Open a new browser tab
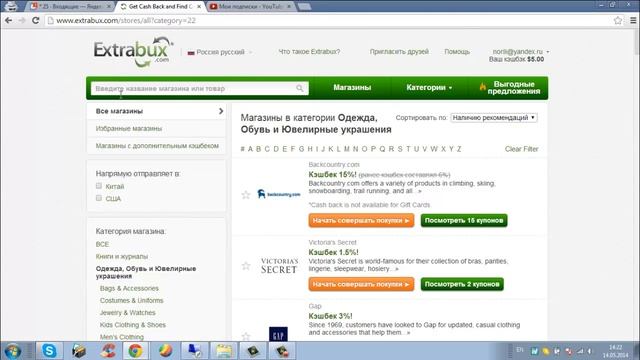Viewport: 640px width, 360px height. (x=304, y=7)
